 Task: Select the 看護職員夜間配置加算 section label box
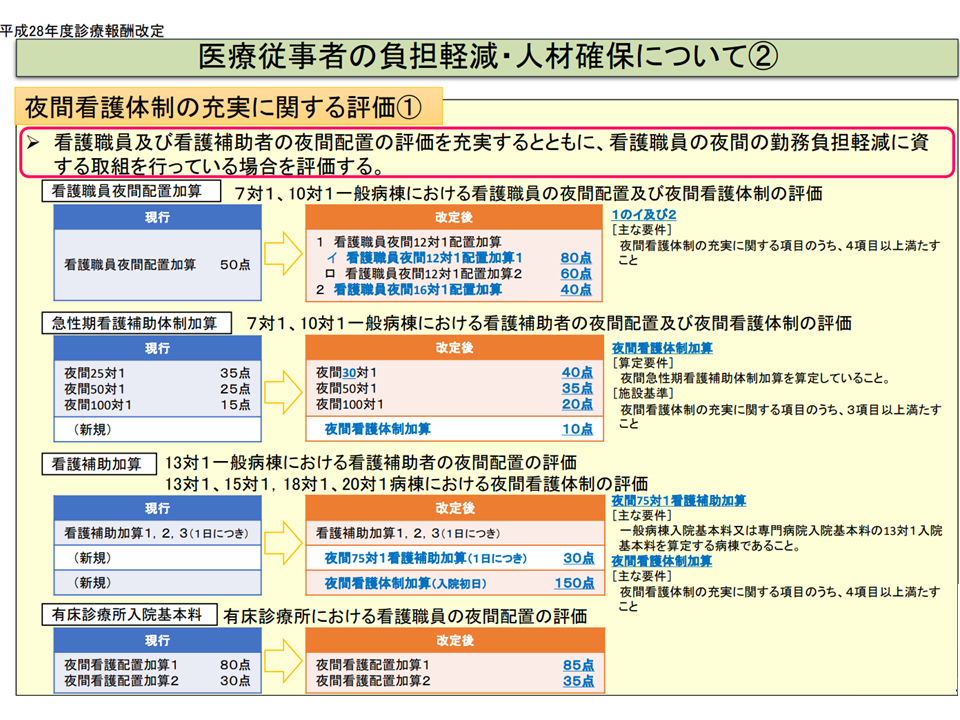pyautogui.click(x=130, y=191)
